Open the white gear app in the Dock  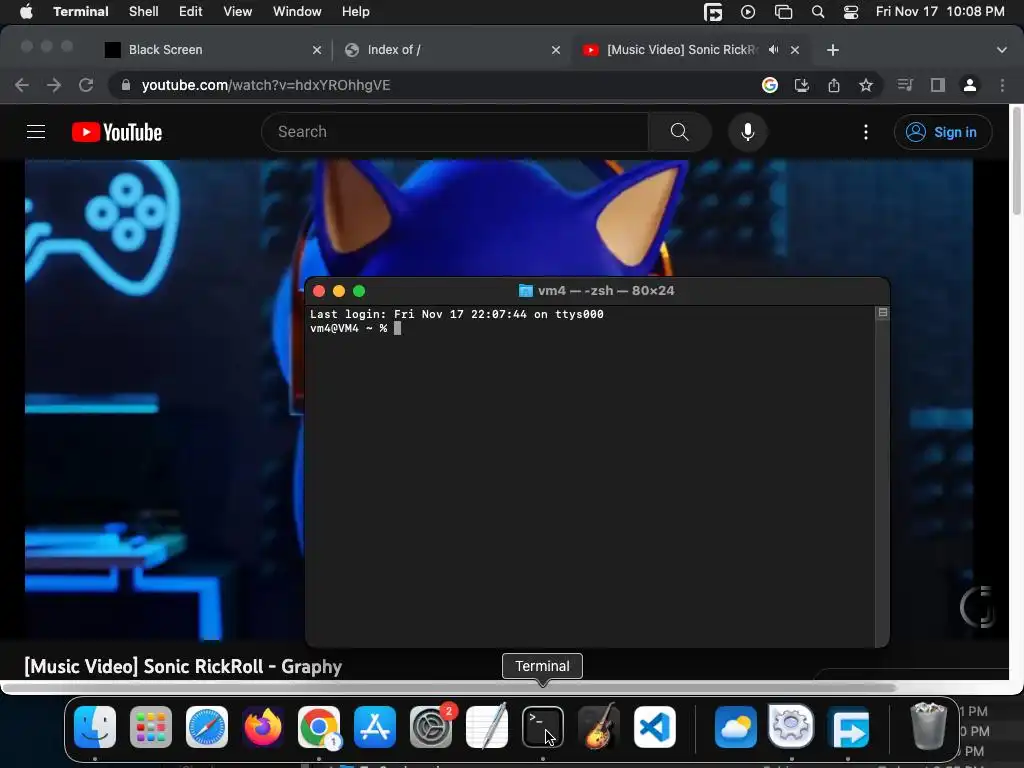tap(792, 727)
